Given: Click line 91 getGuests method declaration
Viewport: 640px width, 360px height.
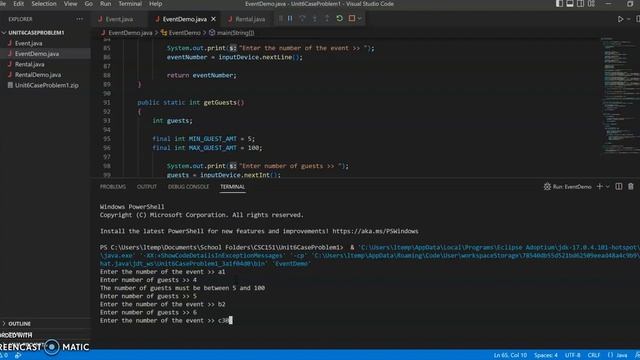Looking at the screenshot, I should pos(191,103).
